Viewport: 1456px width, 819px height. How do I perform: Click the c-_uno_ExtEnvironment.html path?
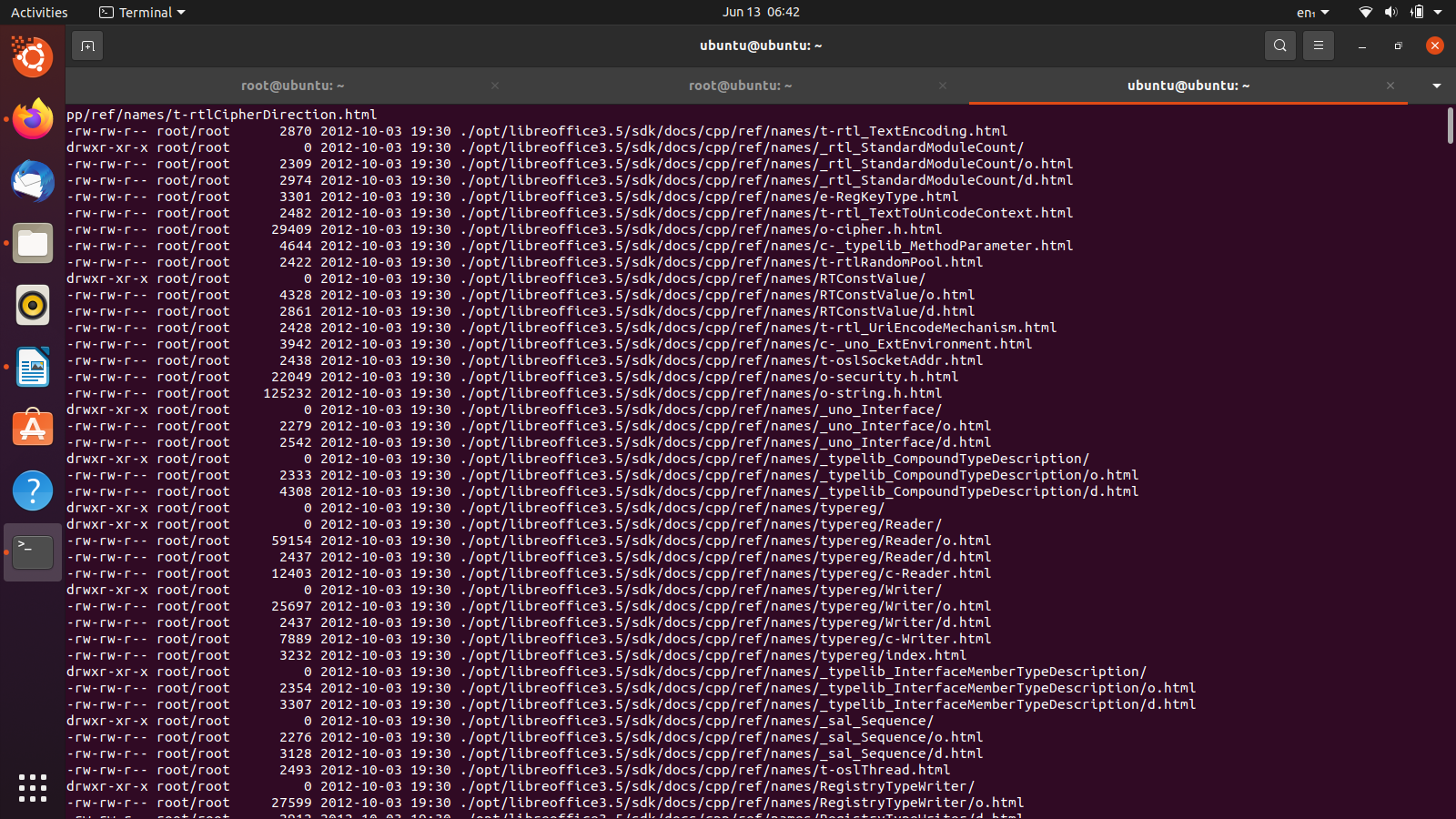[x=746, y=344]
